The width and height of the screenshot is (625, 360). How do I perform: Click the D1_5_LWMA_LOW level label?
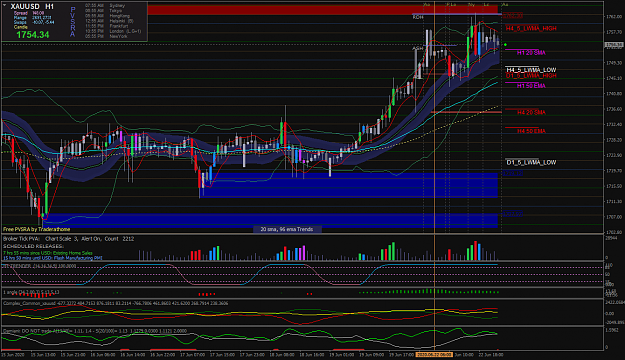531,162
